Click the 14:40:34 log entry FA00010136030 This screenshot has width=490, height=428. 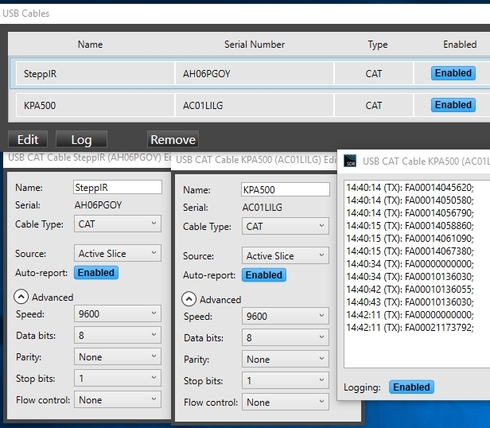tap(410, 277)
